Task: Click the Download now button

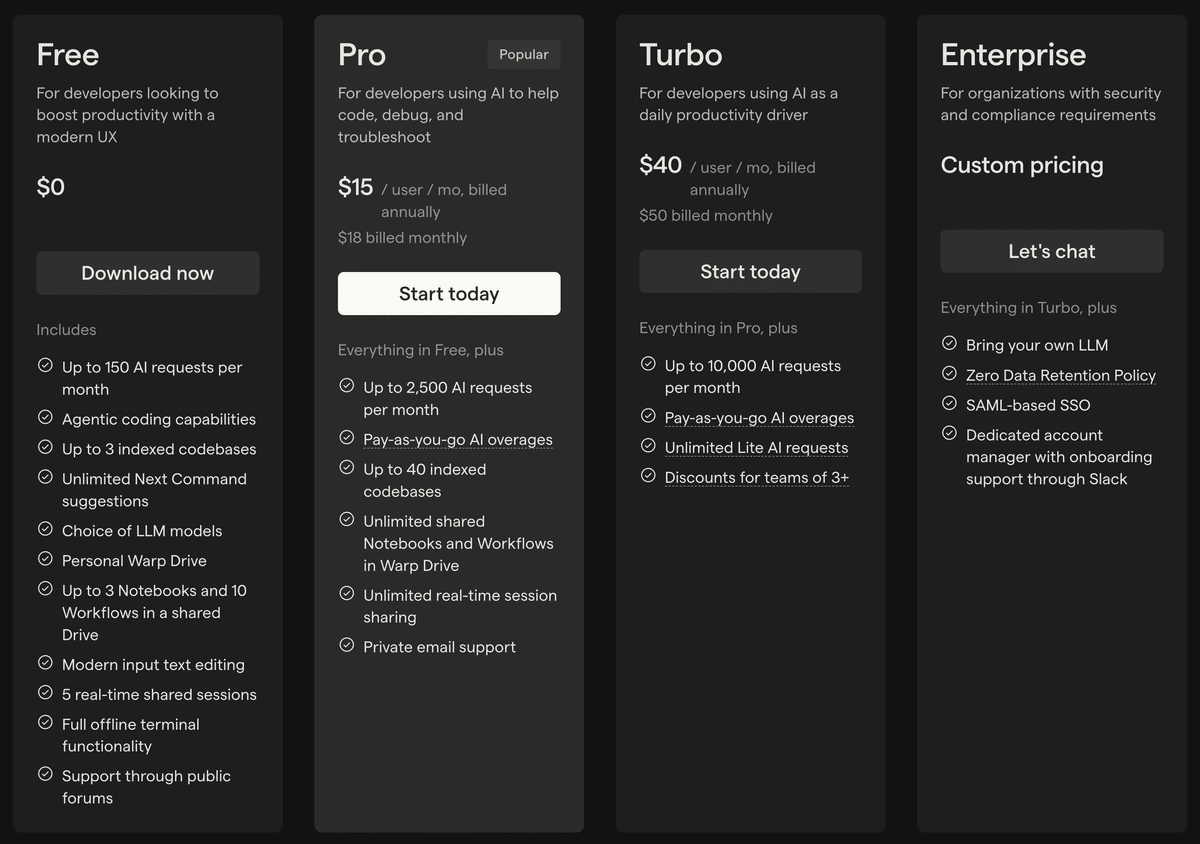Action: click(x=148, y=273)
